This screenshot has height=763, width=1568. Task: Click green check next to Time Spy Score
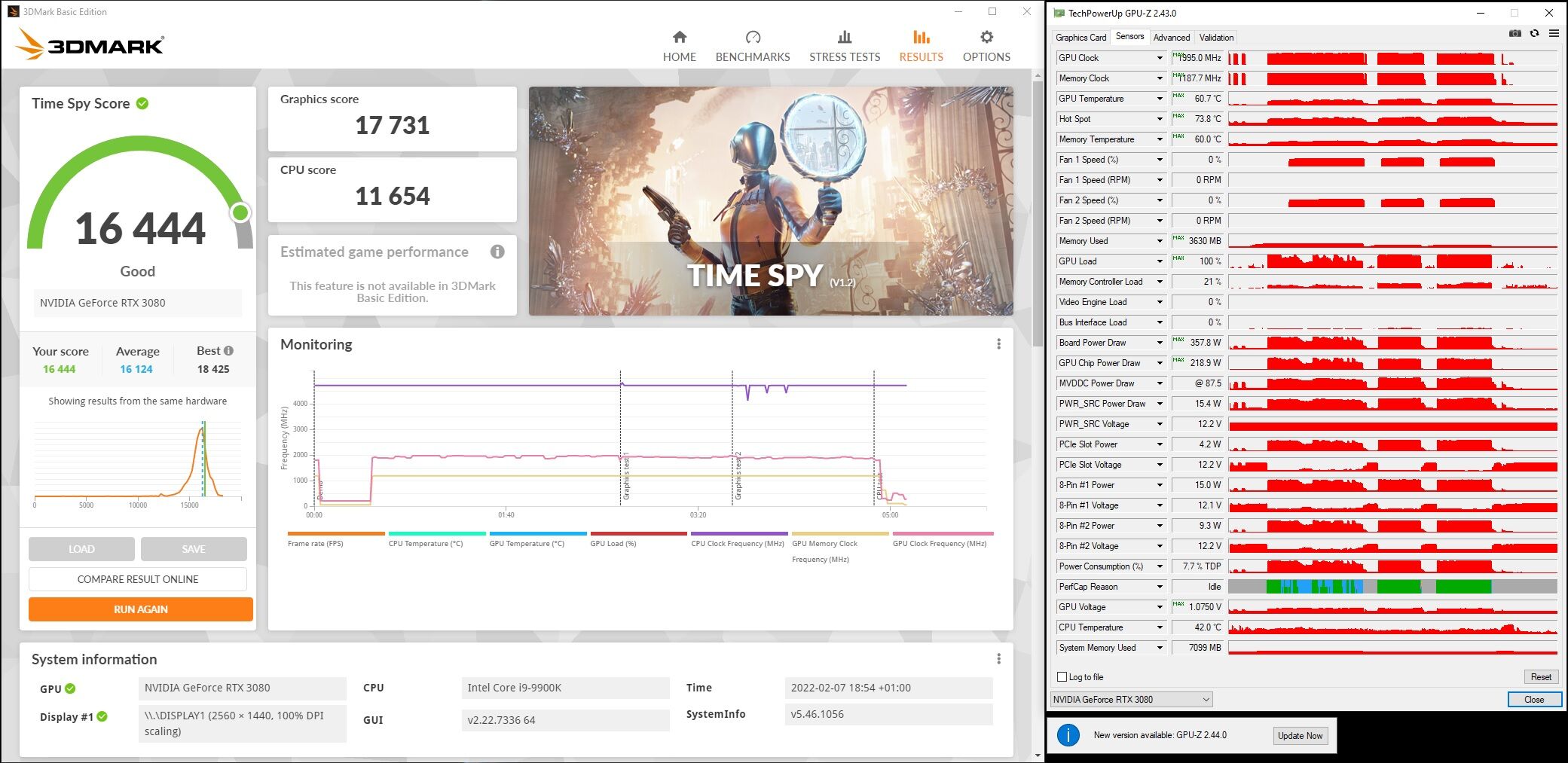(x=142, y=103)
